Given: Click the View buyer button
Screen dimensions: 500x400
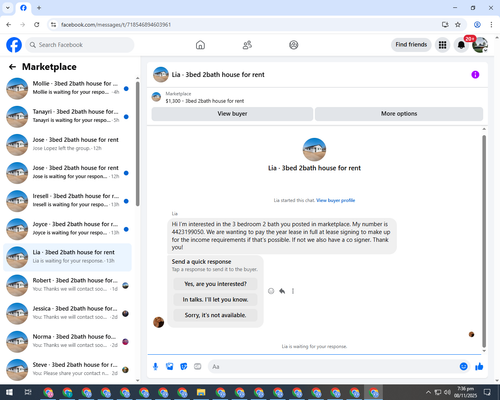Looking at the screenshot, I should click(232, 114).
